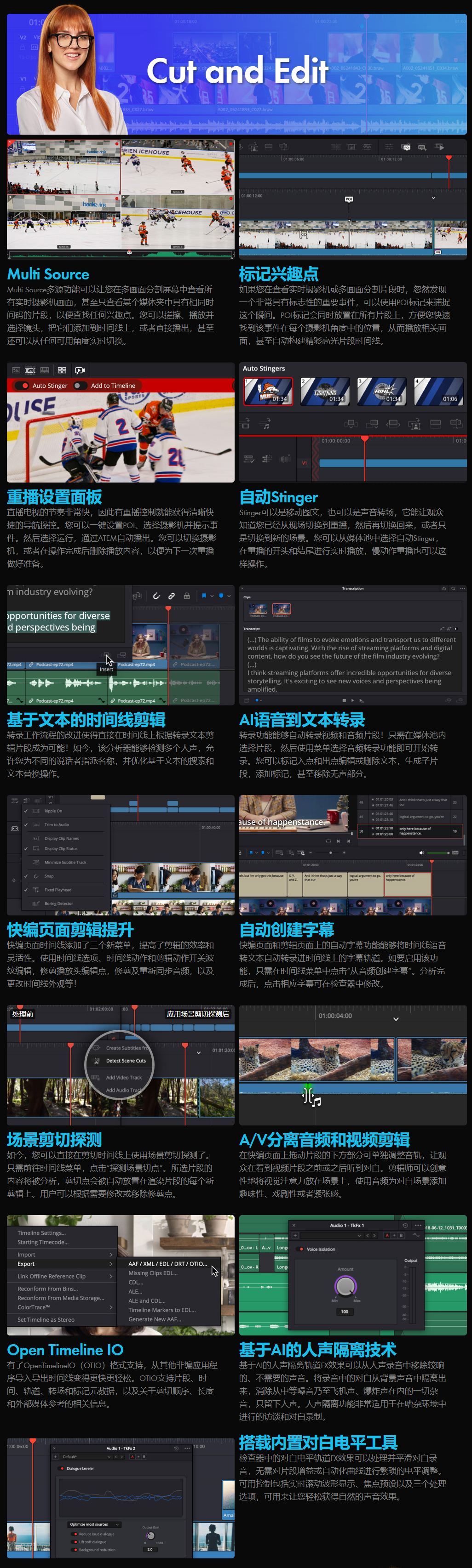This screenshot has height=1568, width=472.
Task: Select Auto Stinger thumbnail number 4
Action: click(438, 392)
